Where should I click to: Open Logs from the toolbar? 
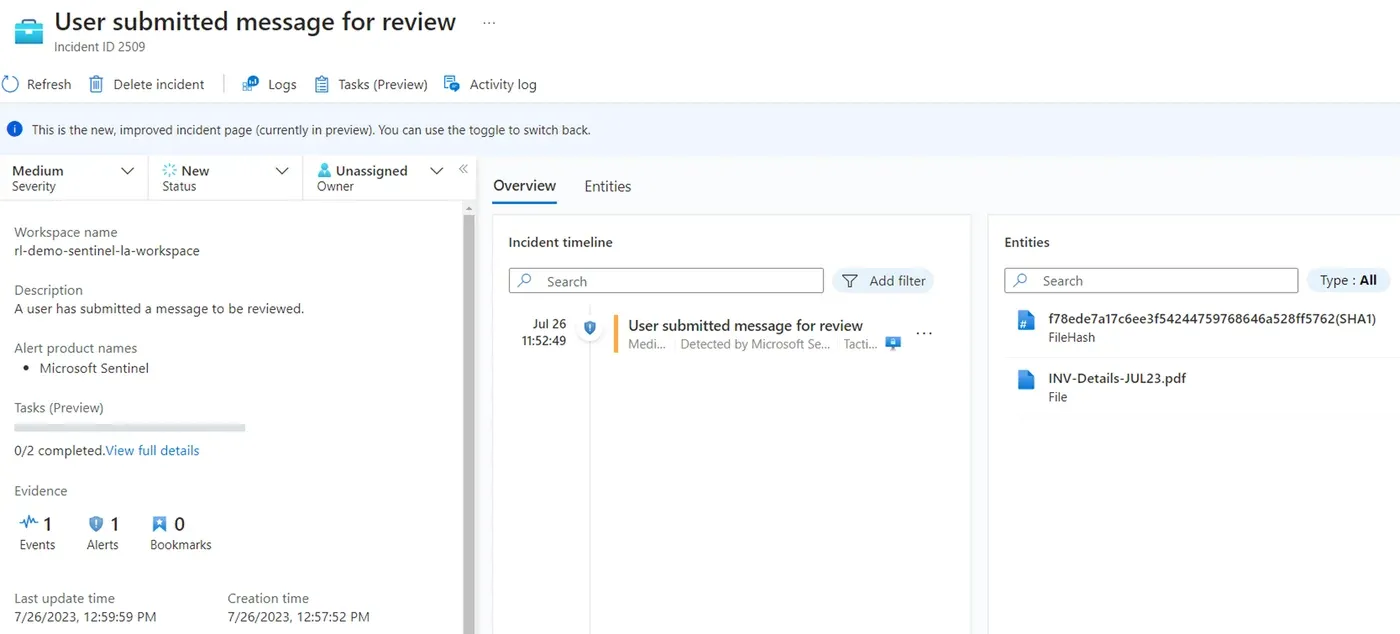[269, 84]
